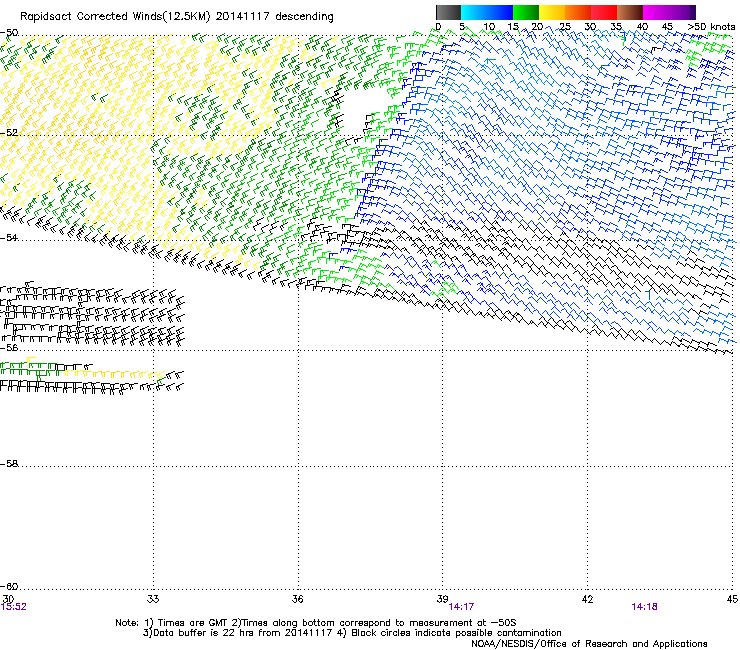This screenshot has width=740, height=650.
Task: Click the '42' longitude axis label
Action: point(587,599)
